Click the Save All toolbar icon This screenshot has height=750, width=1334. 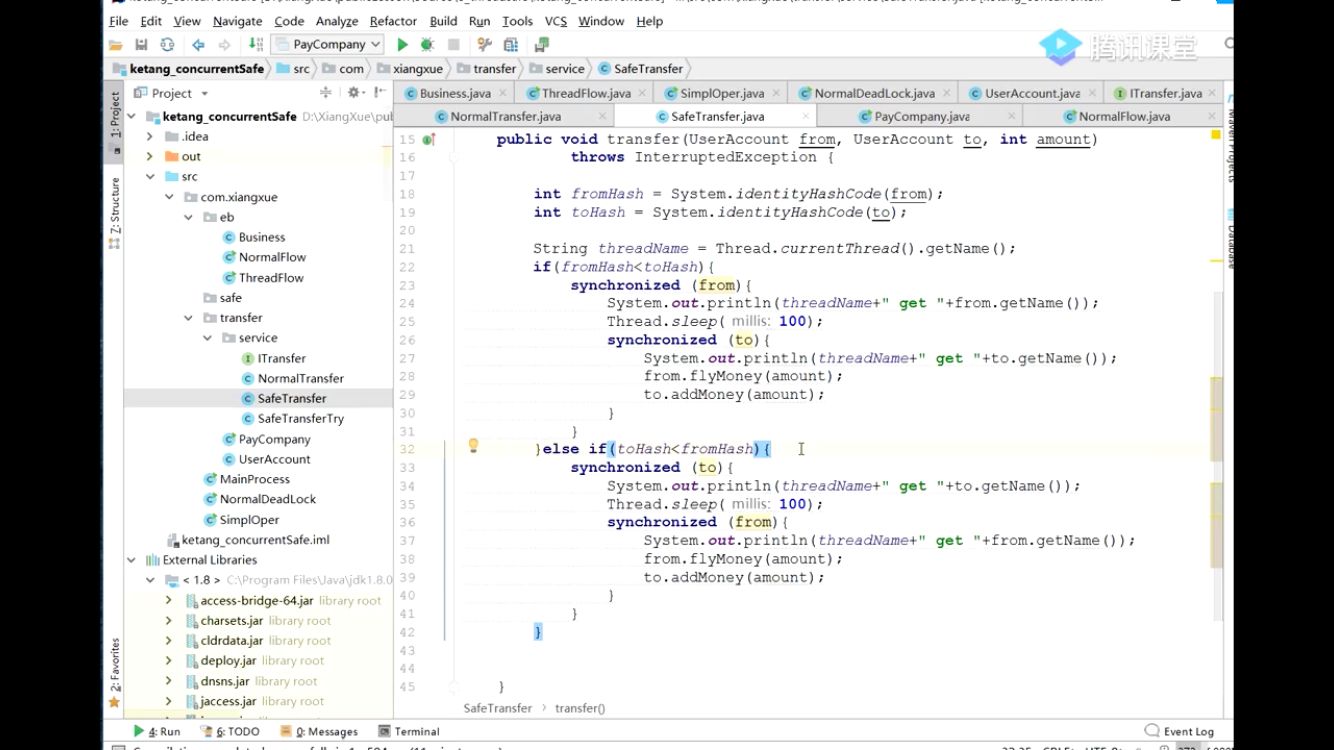[141, 44]
